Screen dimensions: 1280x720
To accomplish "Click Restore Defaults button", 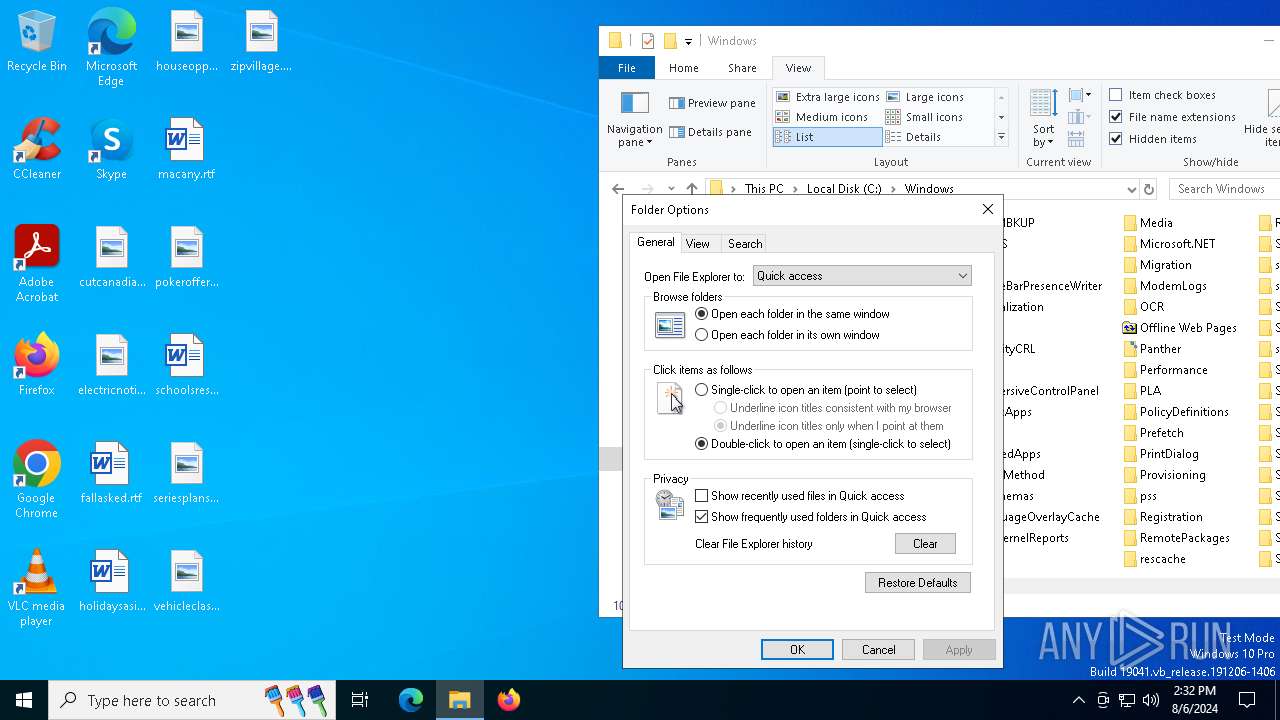I will [918, 583].
